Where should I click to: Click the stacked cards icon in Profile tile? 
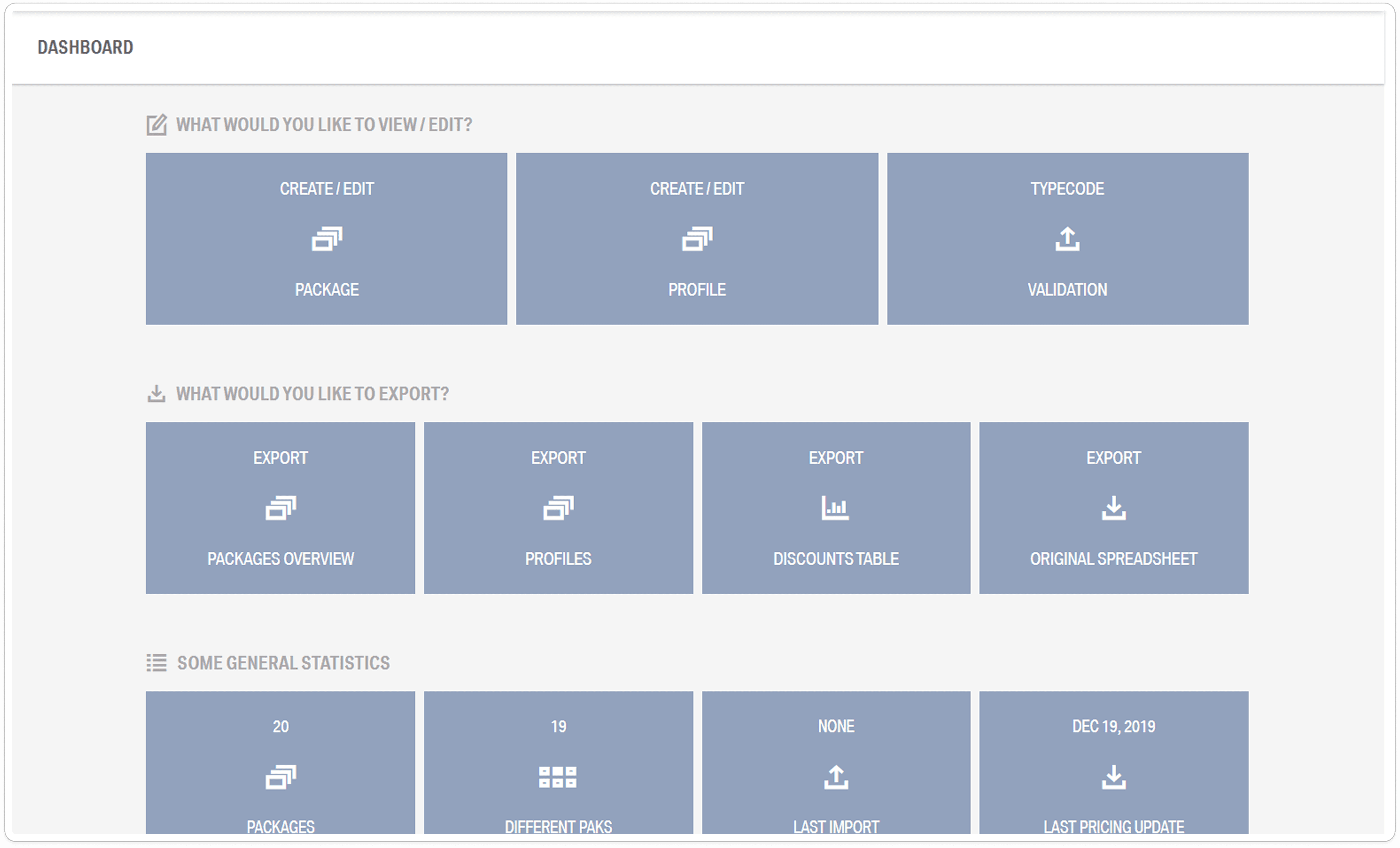coord(697,239)
